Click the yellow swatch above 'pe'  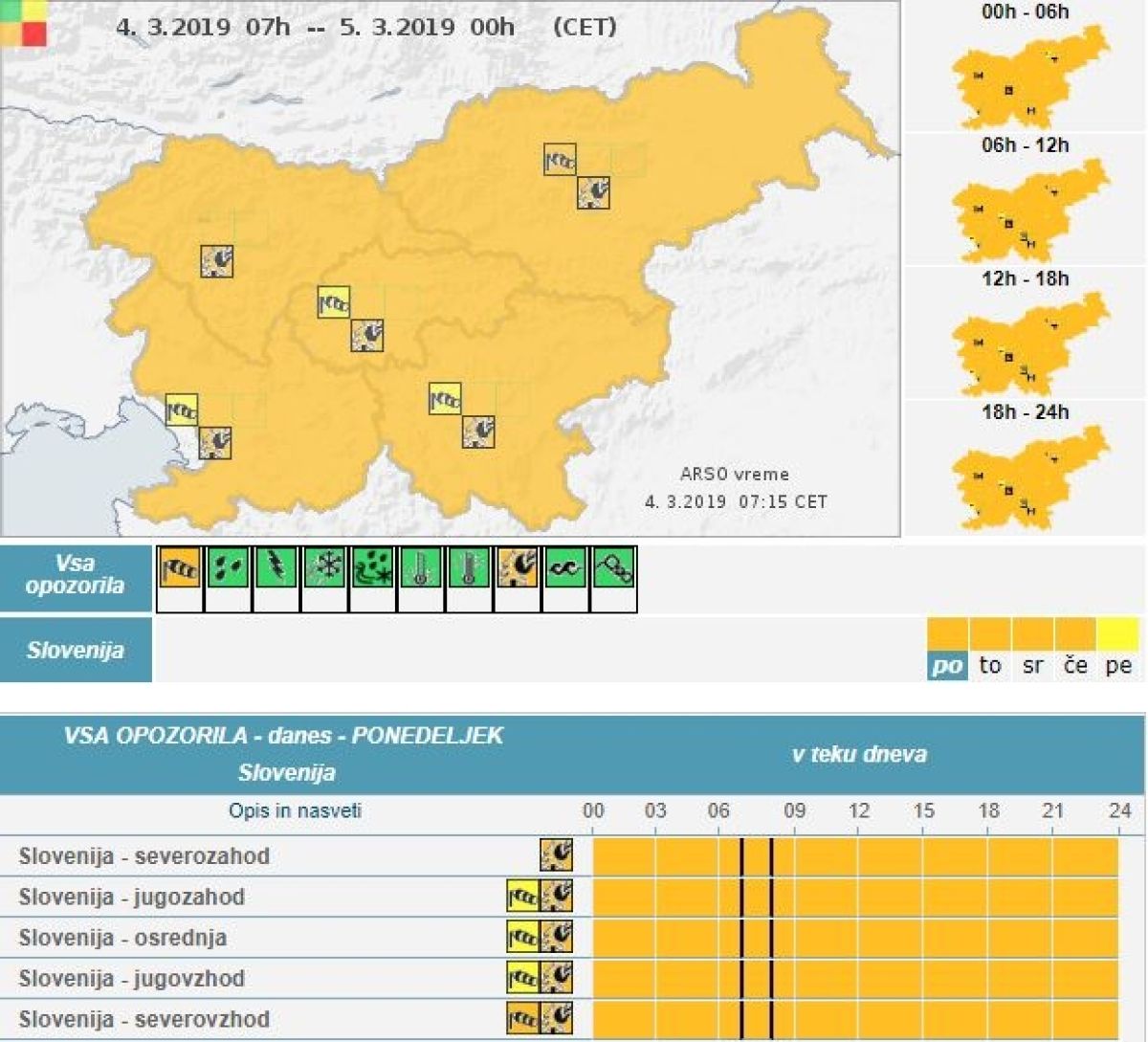click(x=1119, y=633)
